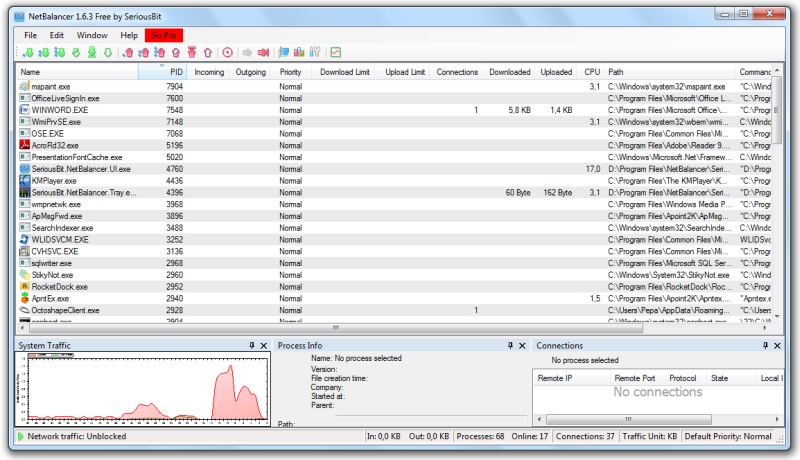Viewport: 800px width, 460px height.
Task: Sort by the Path column header
Action: (x=671, y=72)
